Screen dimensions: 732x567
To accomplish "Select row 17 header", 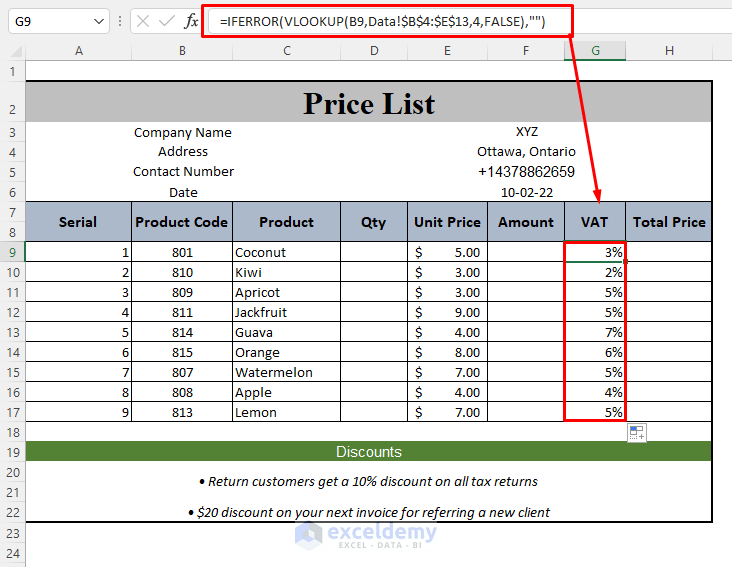I will (13, 413).
